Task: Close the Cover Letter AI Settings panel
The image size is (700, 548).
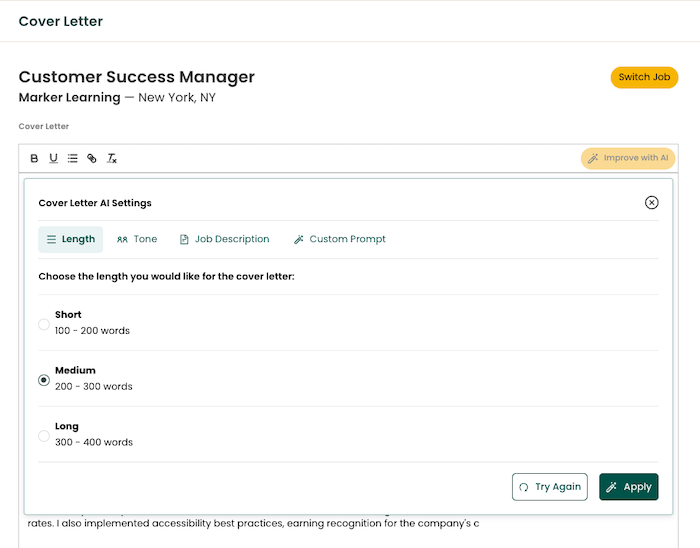Action: pyautogui.click(x=651, y=203)
